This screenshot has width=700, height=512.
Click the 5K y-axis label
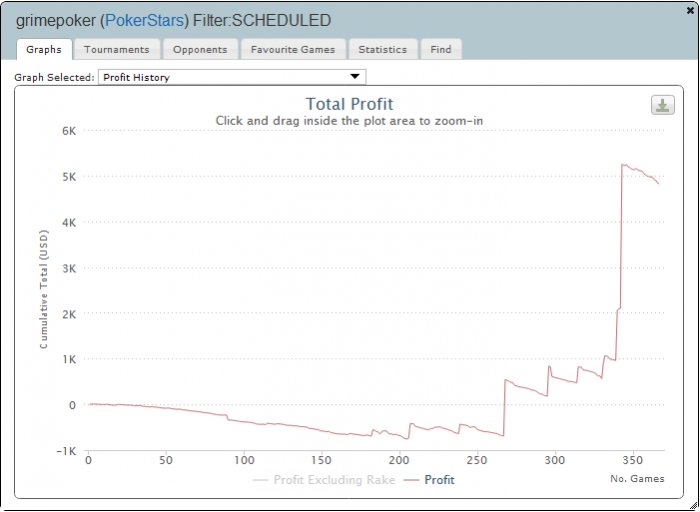click(x=67, y=177)
